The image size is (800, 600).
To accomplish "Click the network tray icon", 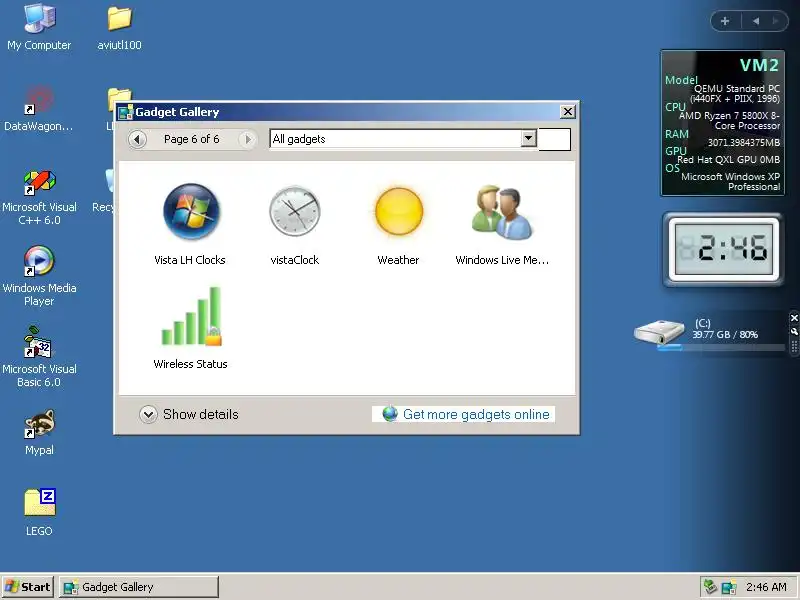I will pyautogui.click(x=710, y=587).
